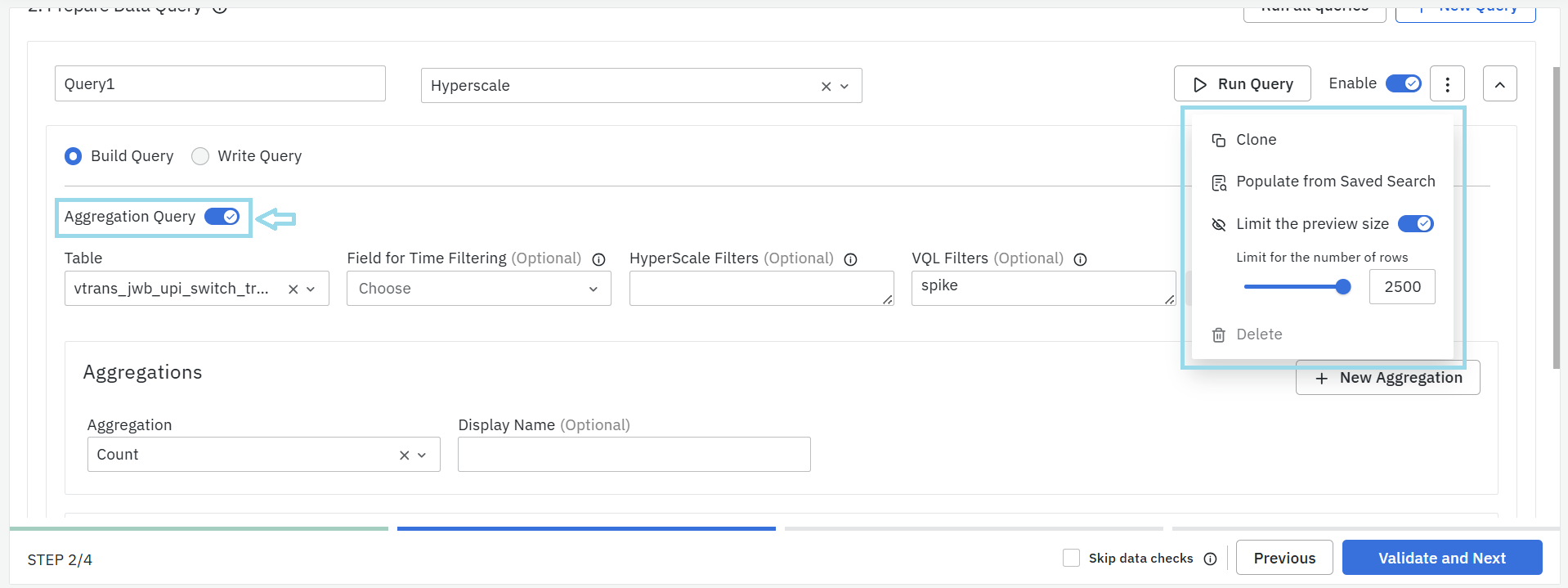The height and width of the screenshot is (588, 1568).
Task: Click info icon beside VQL Filters
Action: (x=1080, y=259)
